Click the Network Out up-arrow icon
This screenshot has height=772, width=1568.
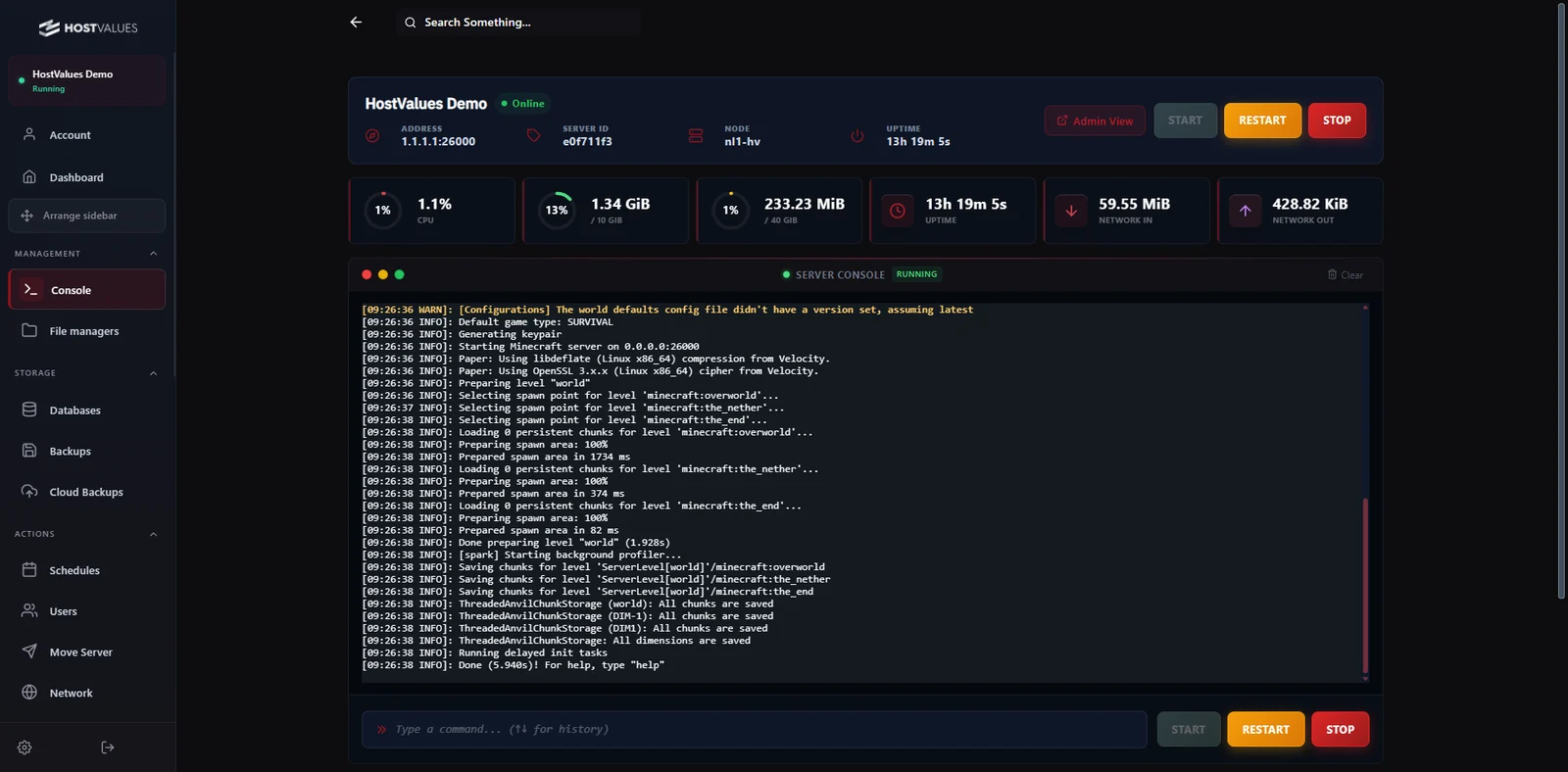point(1245,211)
